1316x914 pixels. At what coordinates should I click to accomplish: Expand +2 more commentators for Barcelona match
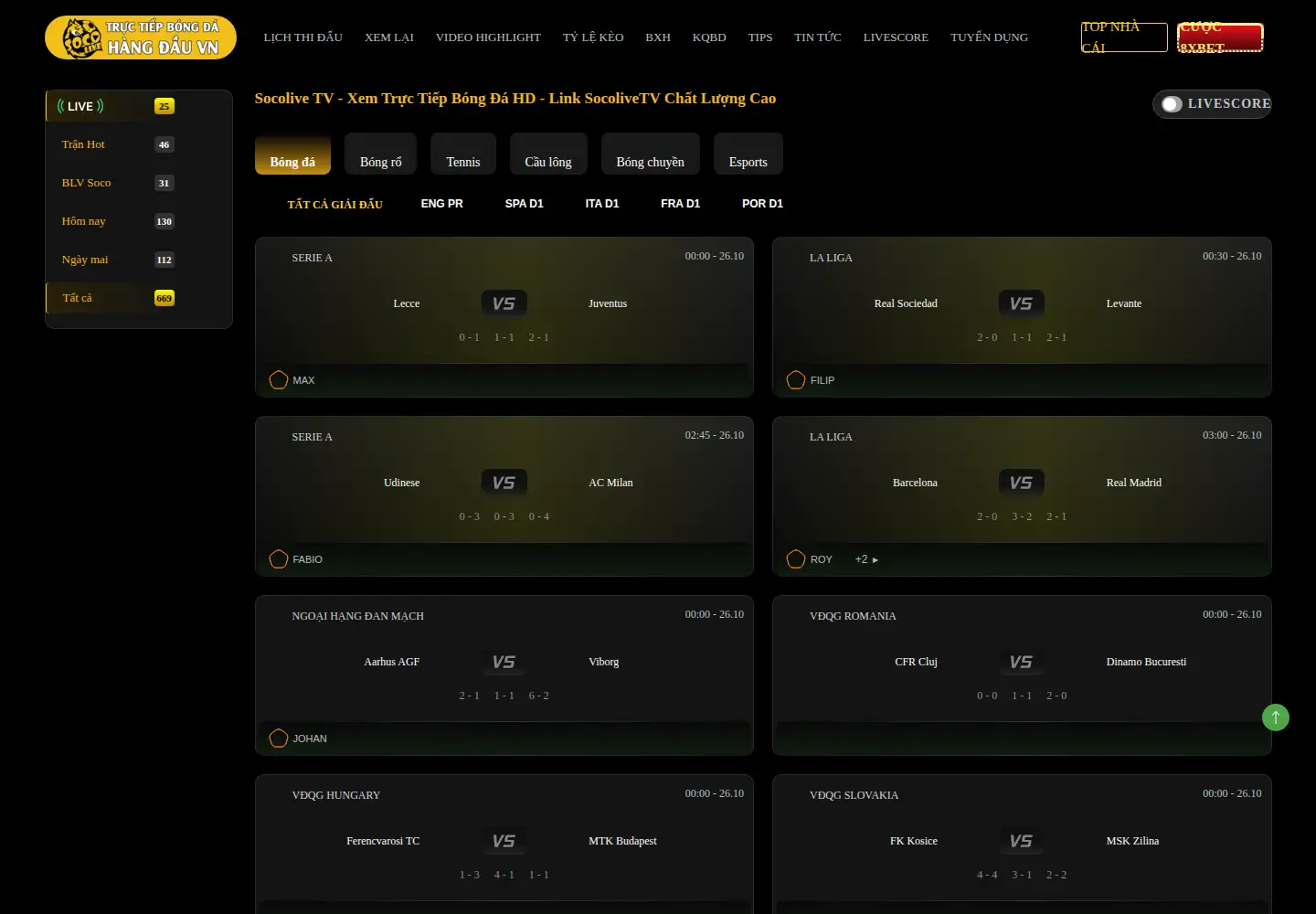(866, 559)
